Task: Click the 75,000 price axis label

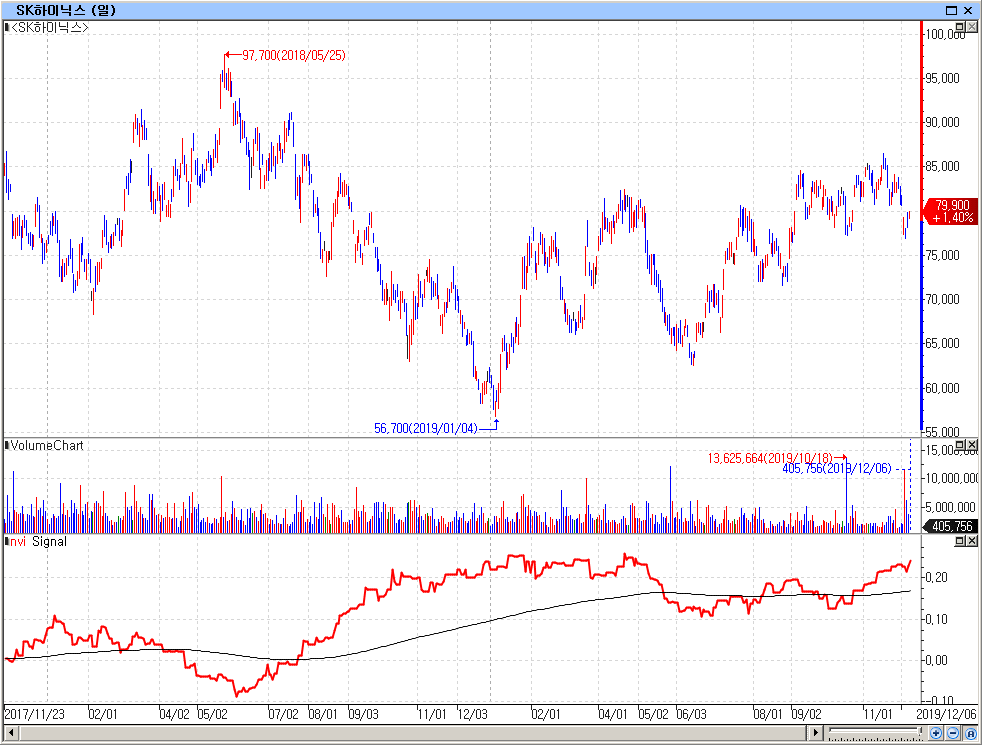Action: (x=943, y=255)
